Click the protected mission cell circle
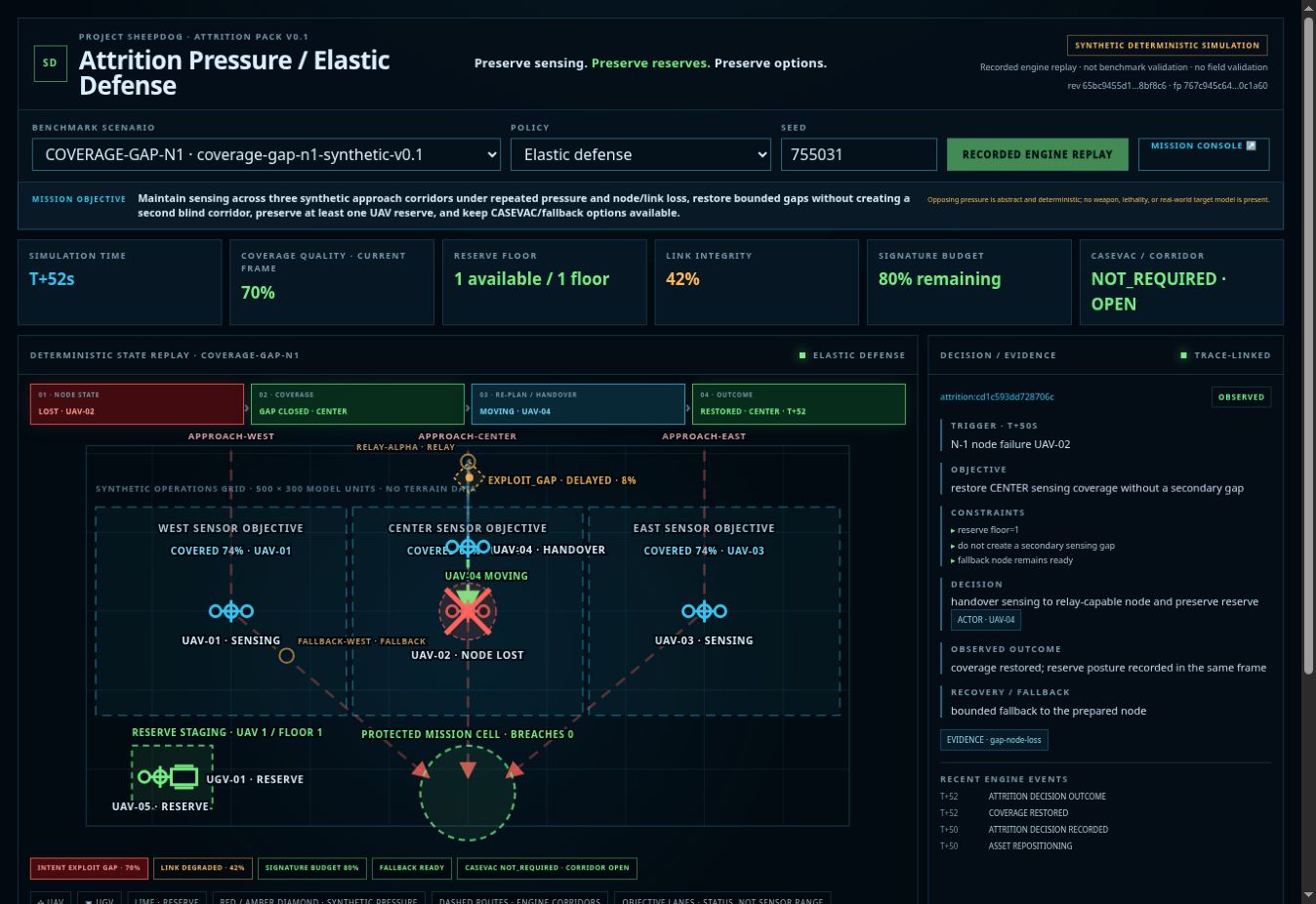The width and height of the screenshot is (1316, 904). pos(468,793)
